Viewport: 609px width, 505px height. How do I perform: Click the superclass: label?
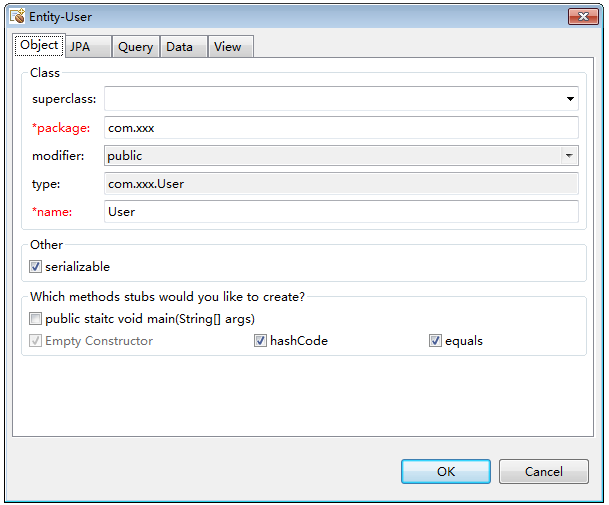[64, 99]
